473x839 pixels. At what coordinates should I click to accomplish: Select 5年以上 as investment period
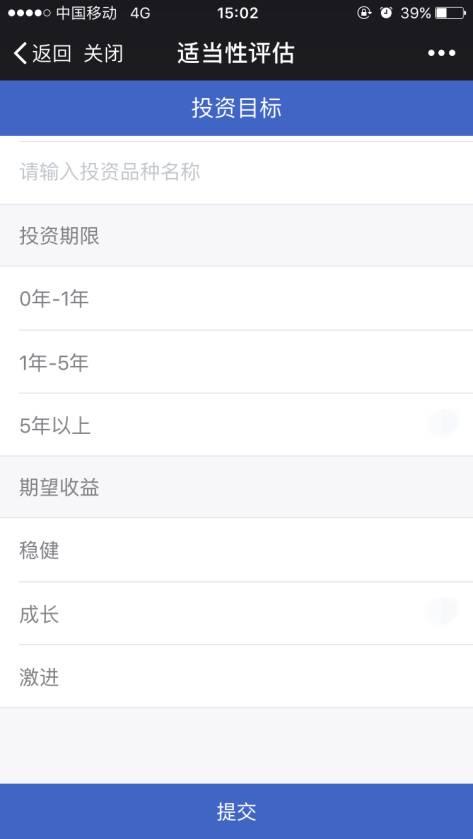coord(236,425)
